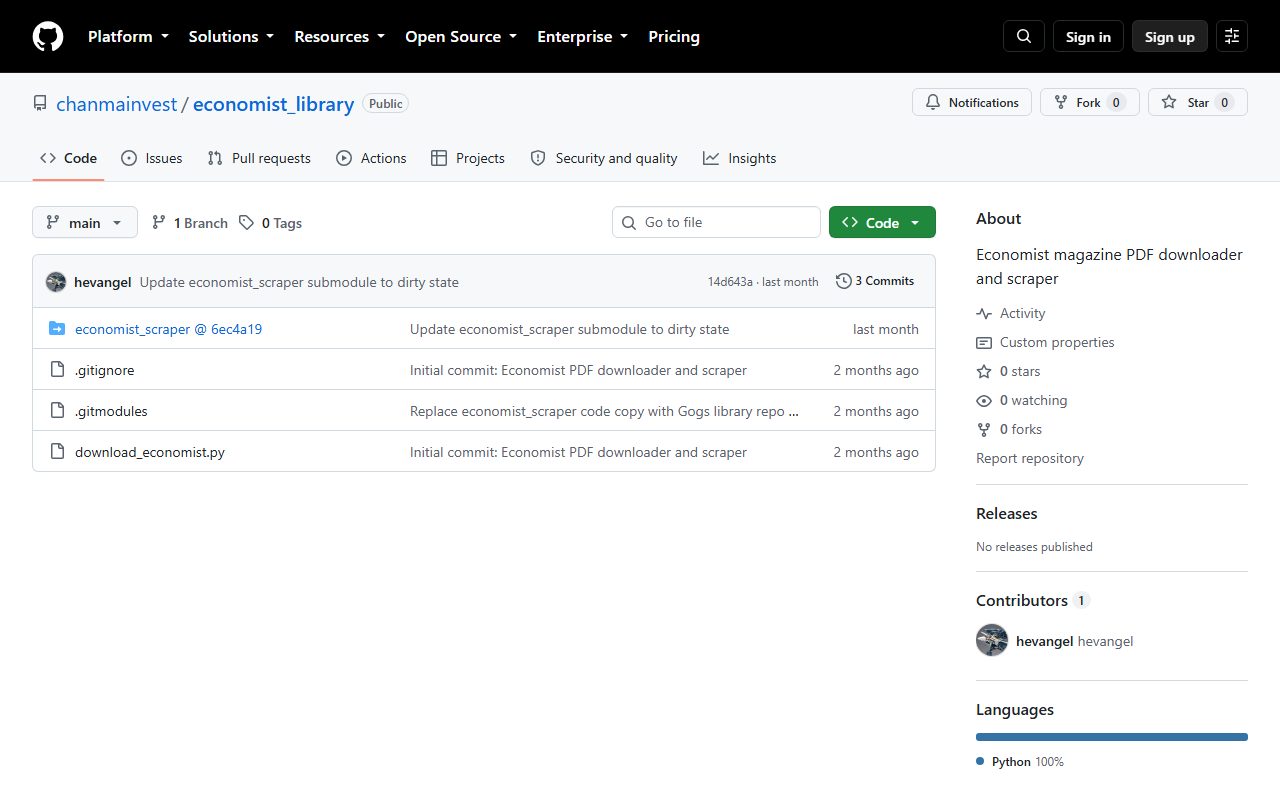
Task: Open the main branch selector dropdown
Action: pyautogui.click(x=85, y=223)
